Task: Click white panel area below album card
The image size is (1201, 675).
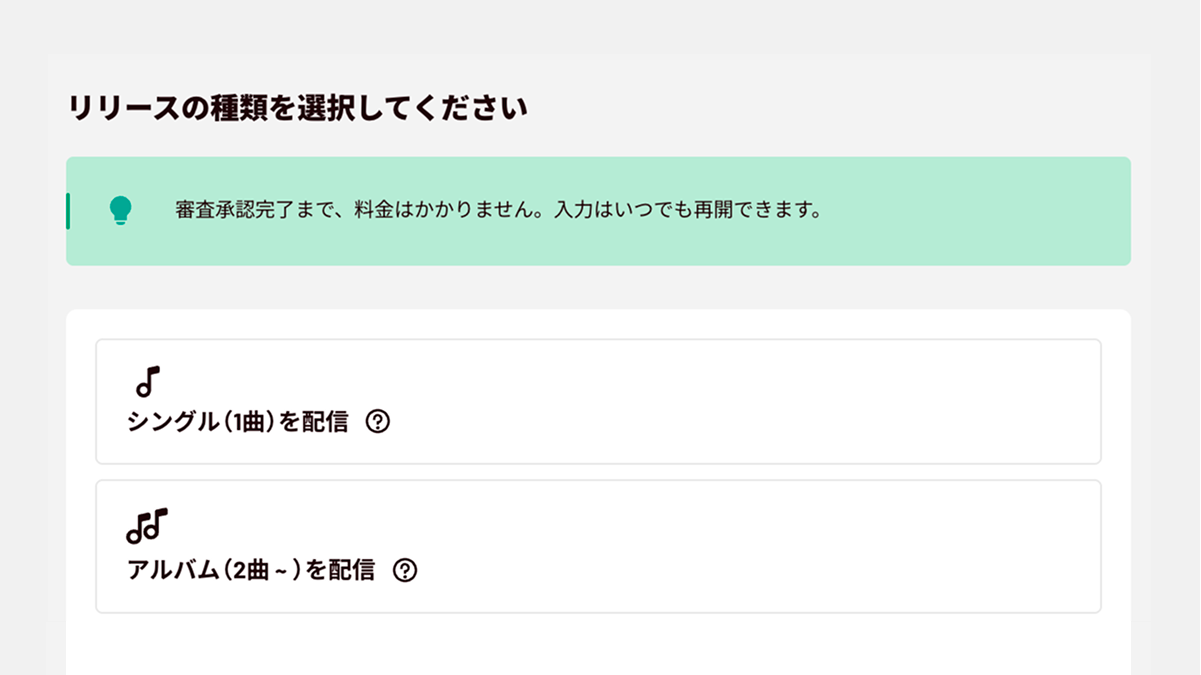Action: point(598,644)
